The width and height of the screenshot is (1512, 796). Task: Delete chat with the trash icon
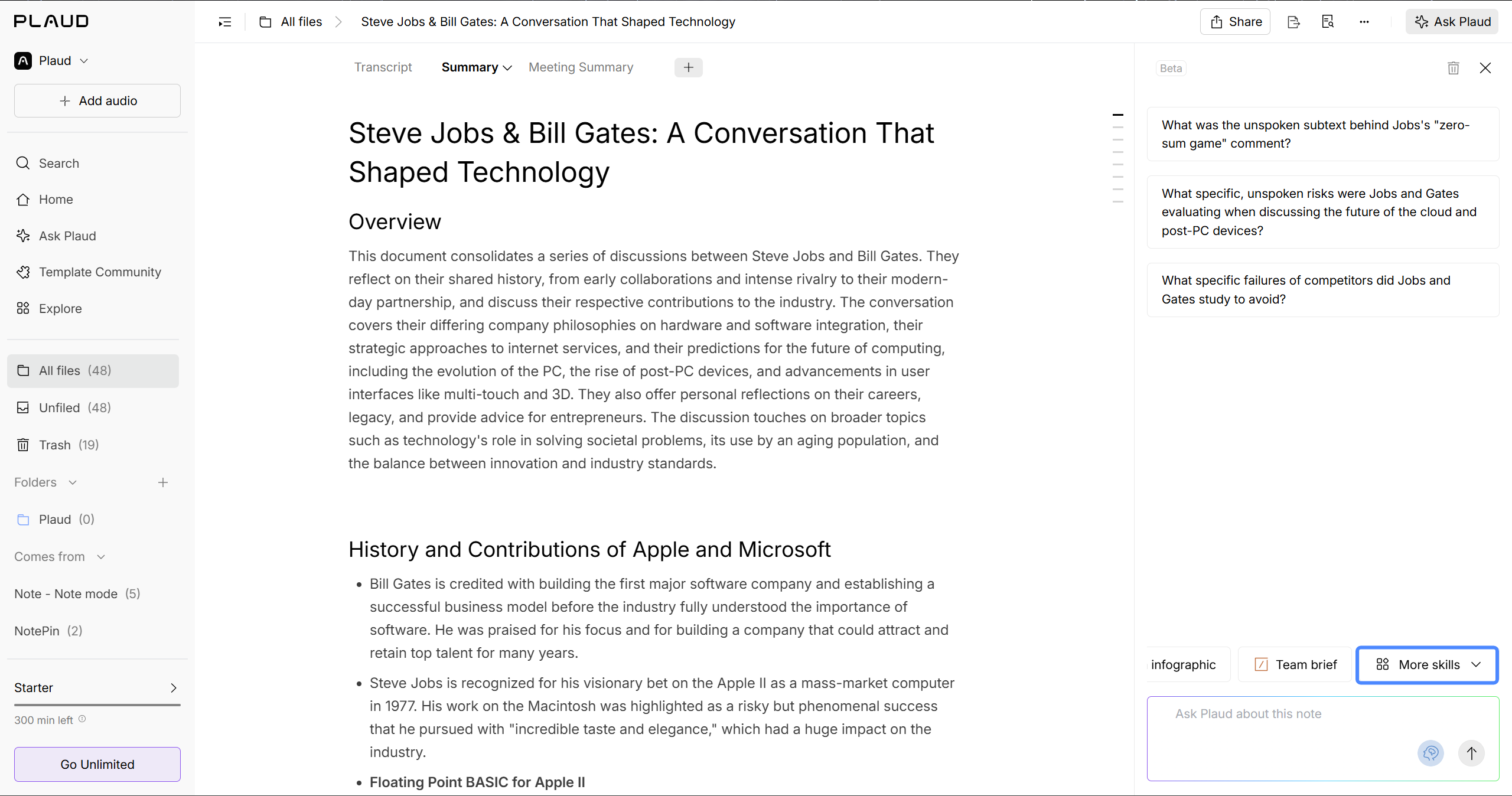pyautogui.click(x=1454, y=68)
